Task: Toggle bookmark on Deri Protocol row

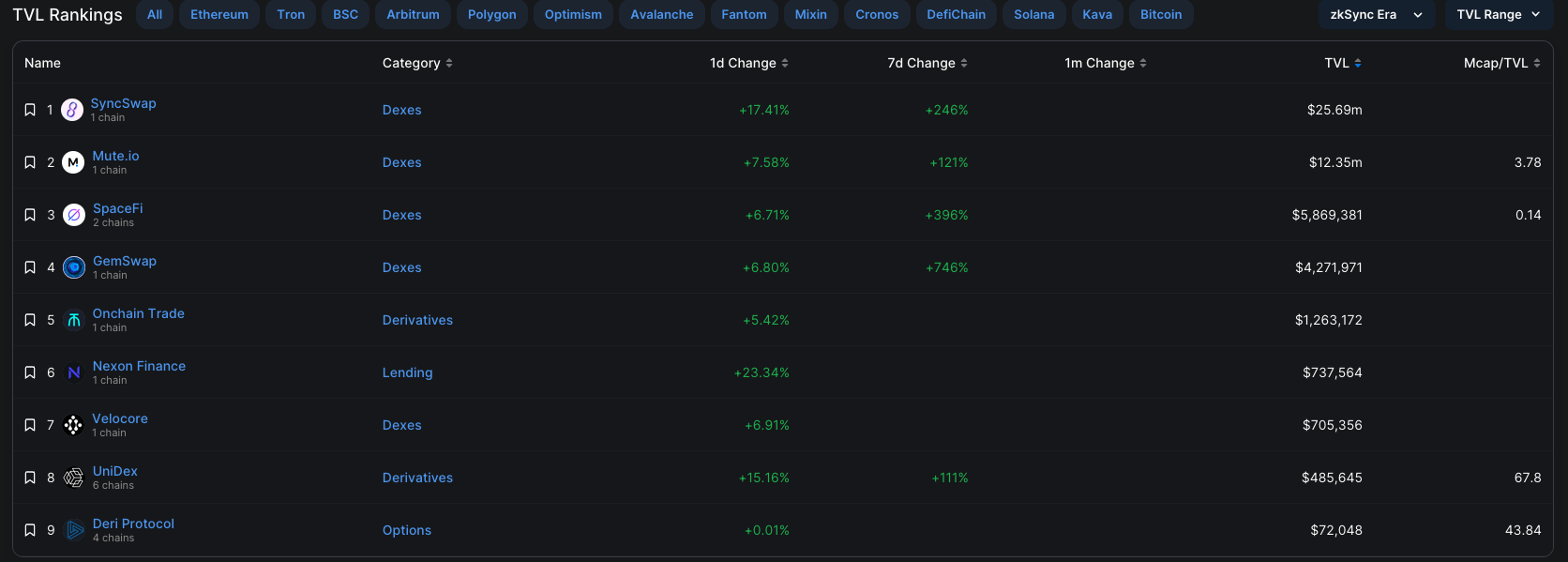Action: 30,530
